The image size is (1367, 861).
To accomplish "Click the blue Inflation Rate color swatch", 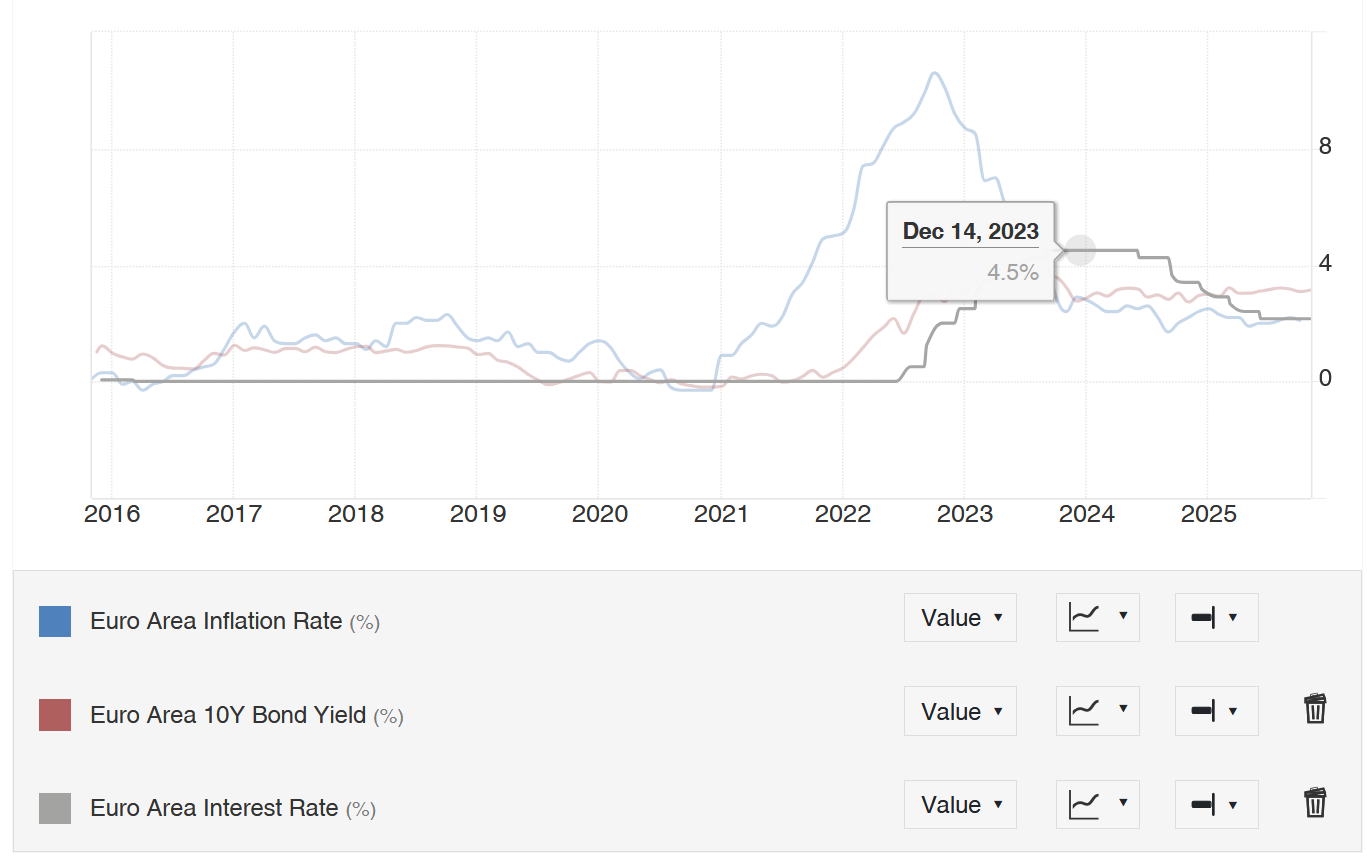I will (x=55, y=621).
